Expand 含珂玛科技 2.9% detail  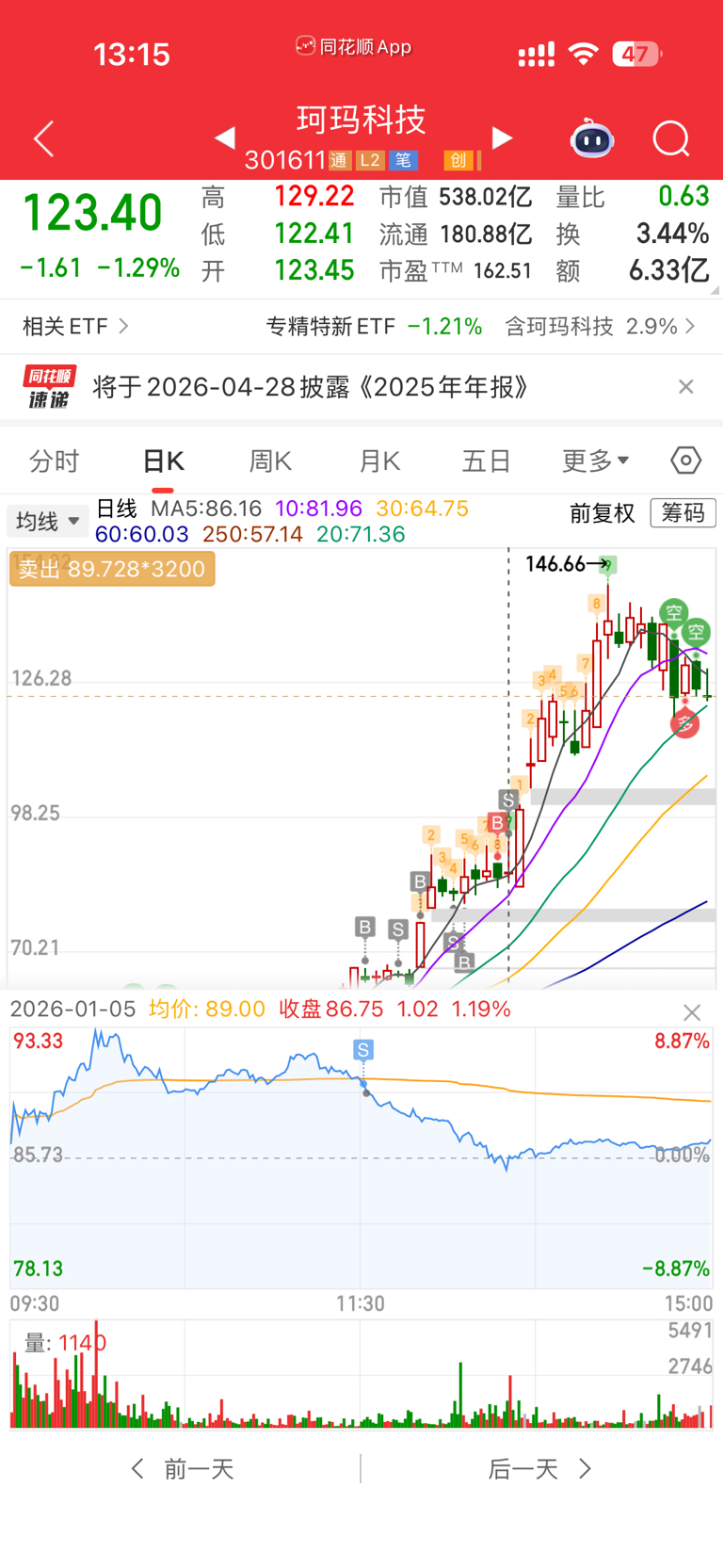pyautogui.click(x=601, y=327)
